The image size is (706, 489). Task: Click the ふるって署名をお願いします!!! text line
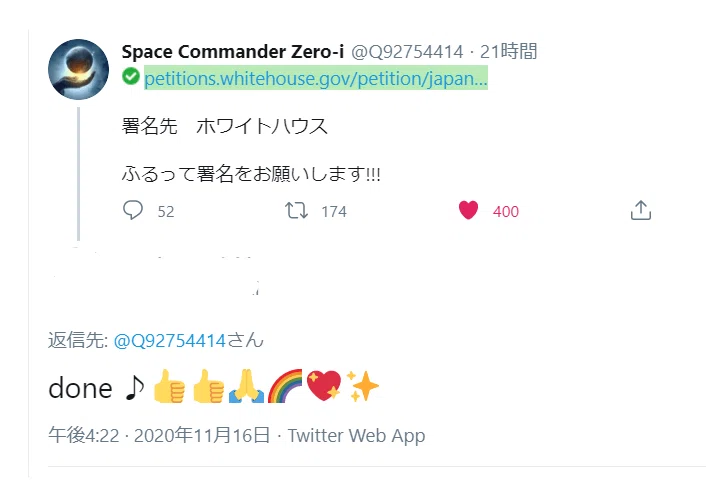click(x=251, y=174)
